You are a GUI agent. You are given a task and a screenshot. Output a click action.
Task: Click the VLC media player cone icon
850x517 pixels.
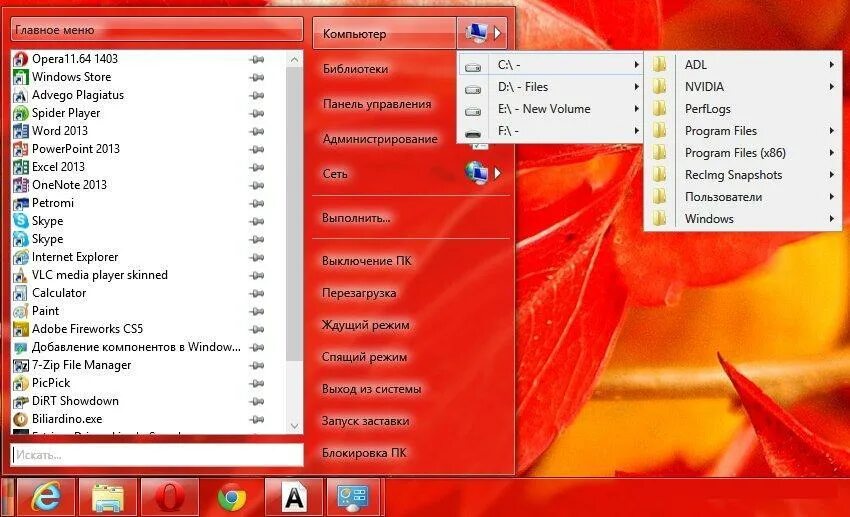pos(20,275)
